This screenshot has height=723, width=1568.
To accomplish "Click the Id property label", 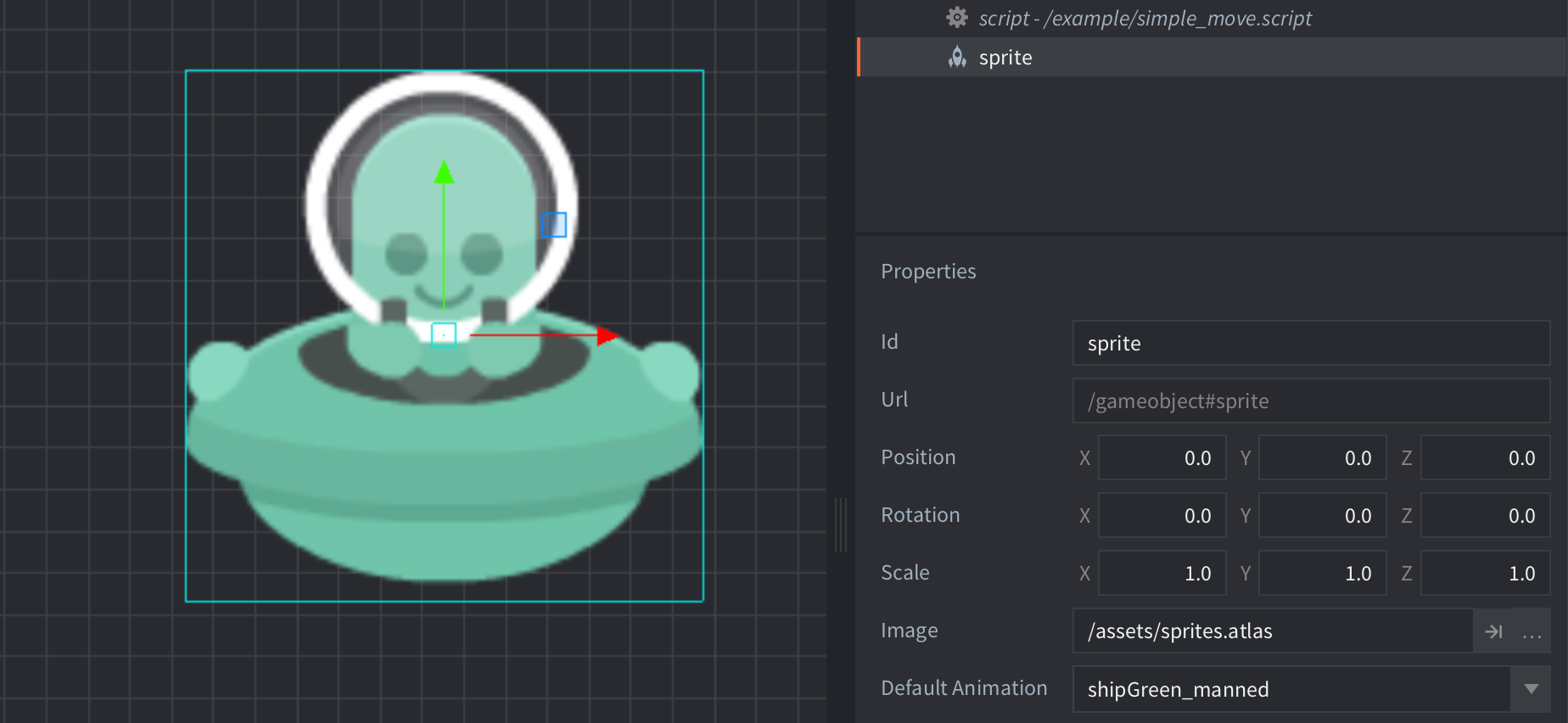I will (x=889, y=342).
